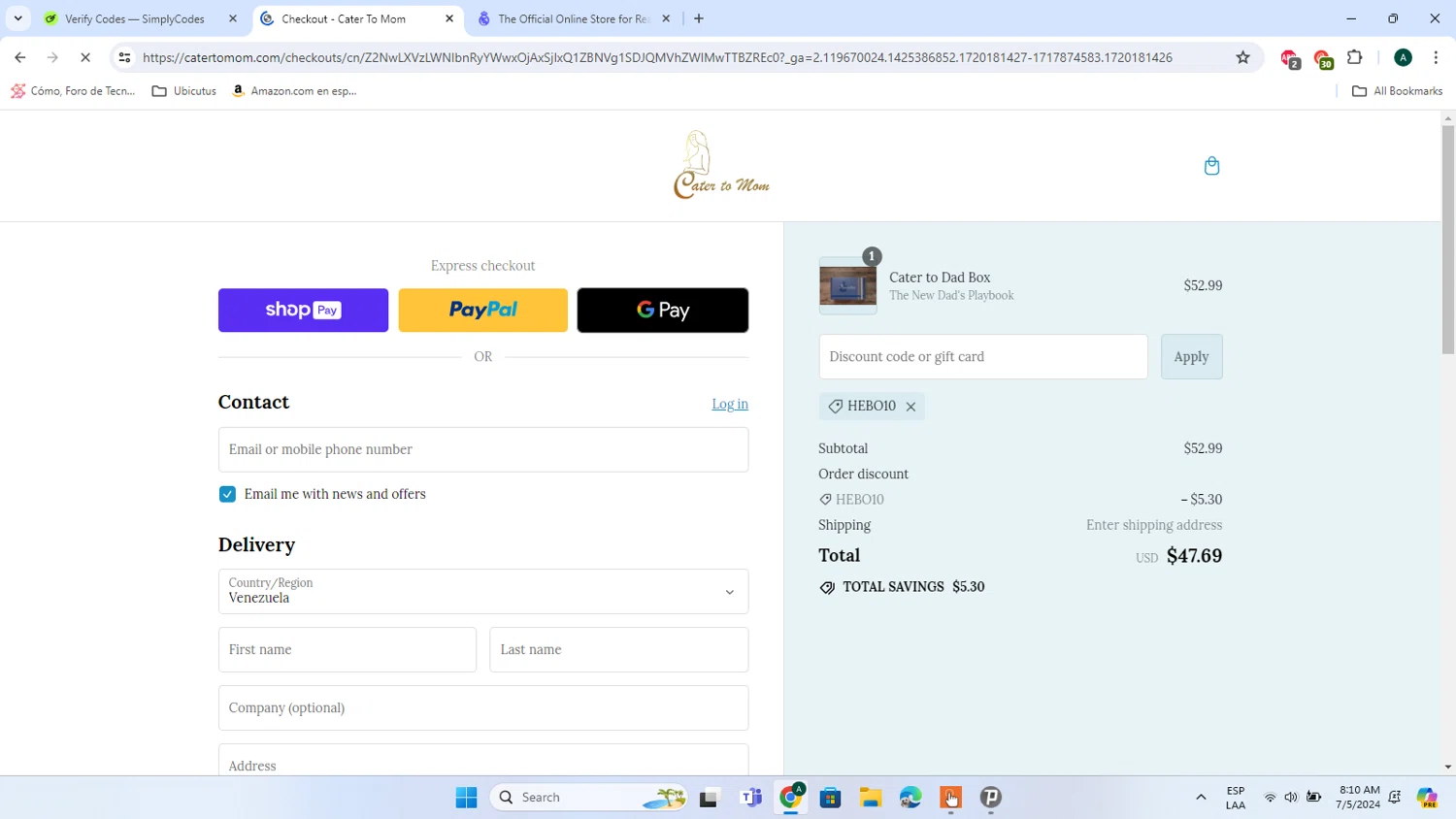Viewport: 1456px width, 819px height.
Task: Open a new browser tab
Action: pos(699,18)
